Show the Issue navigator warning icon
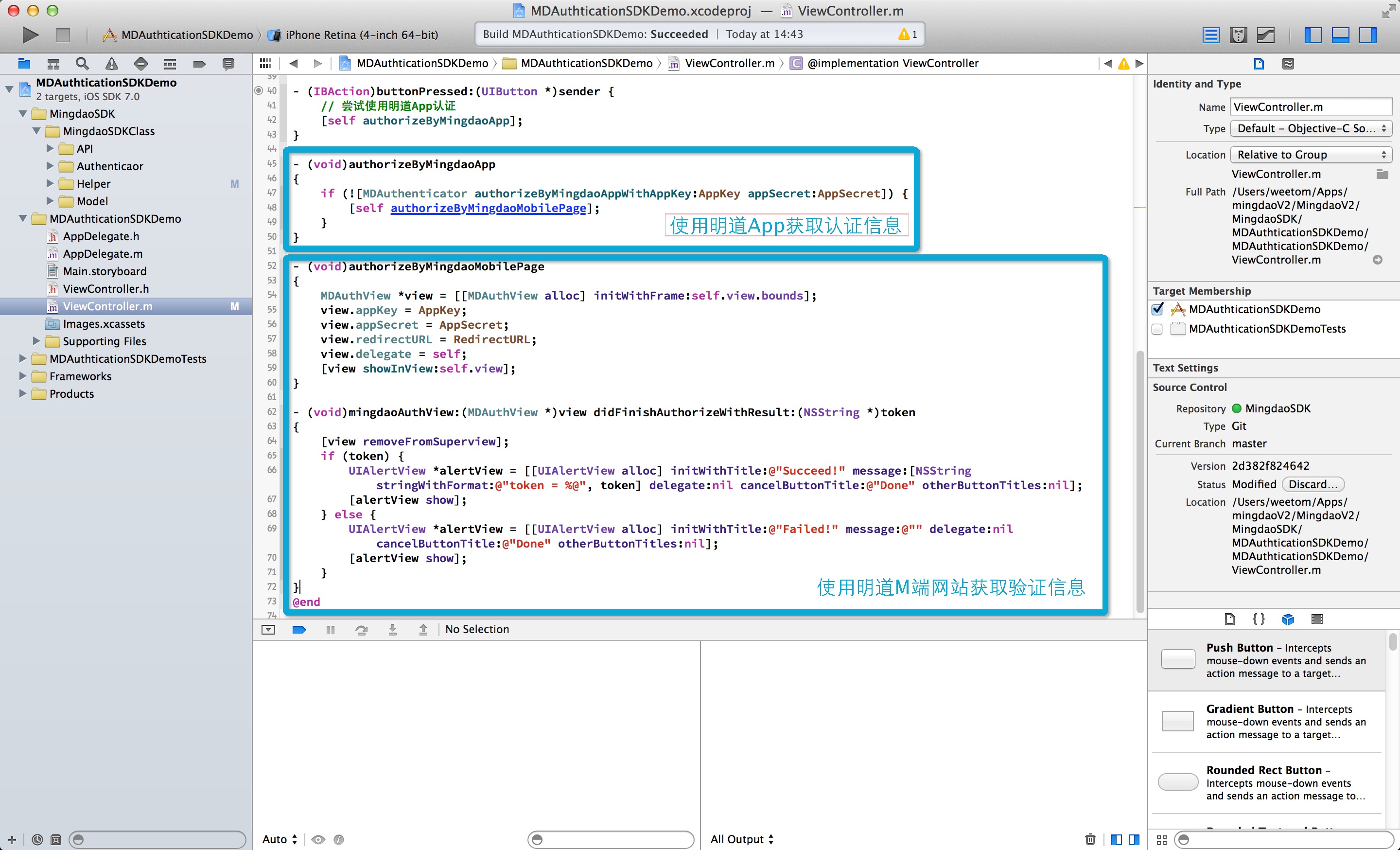 point(112,64)
